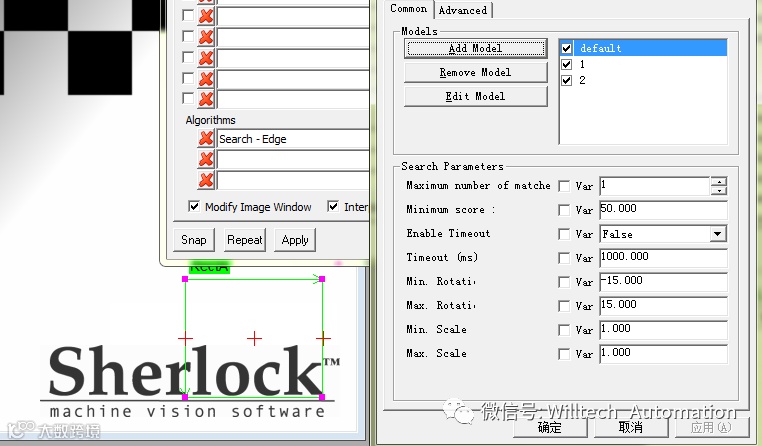Click the Timeout field showing 1000.000
The image size is (762, 446).
click(663, 257)
